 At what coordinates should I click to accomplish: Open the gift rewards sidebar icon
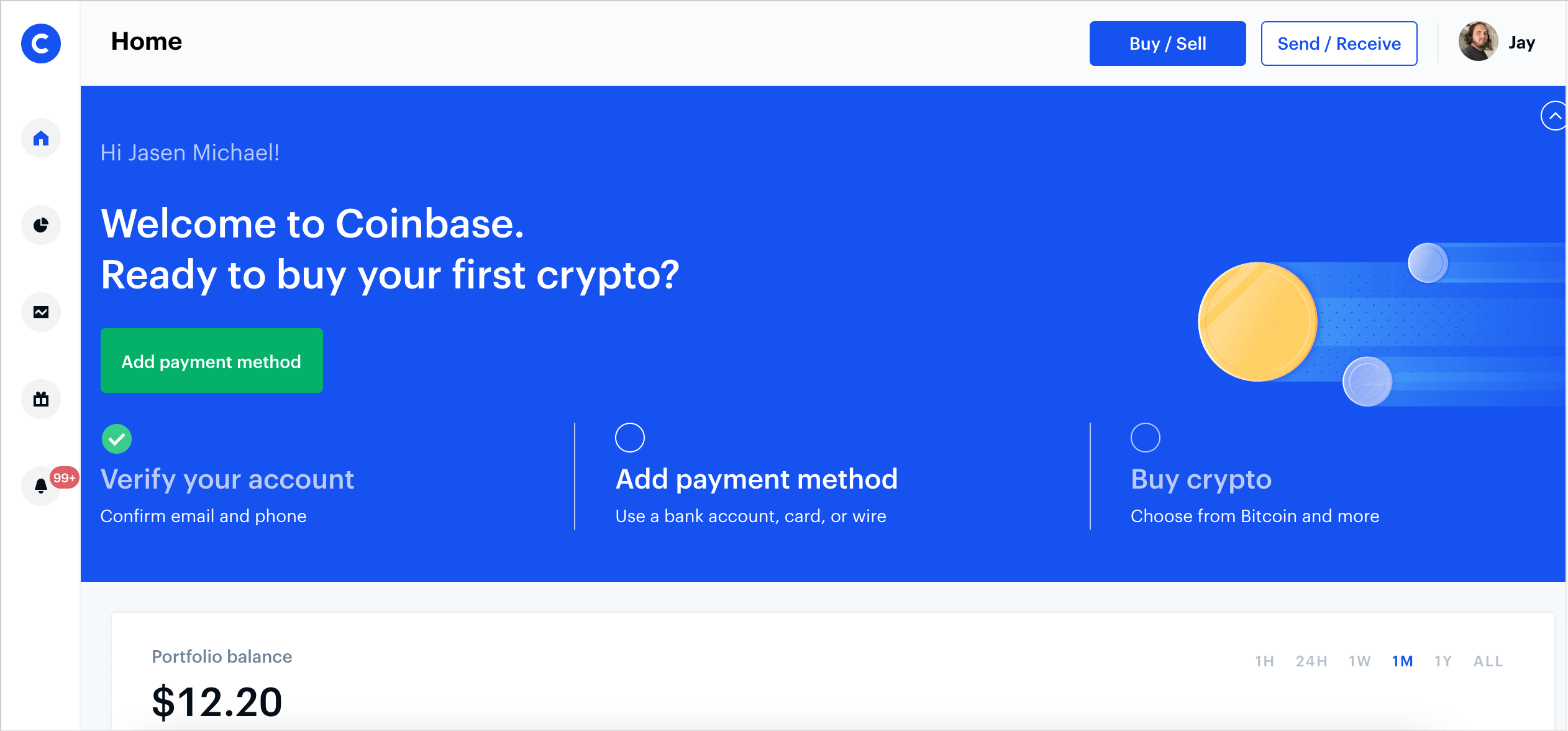(x=41, y=399)
